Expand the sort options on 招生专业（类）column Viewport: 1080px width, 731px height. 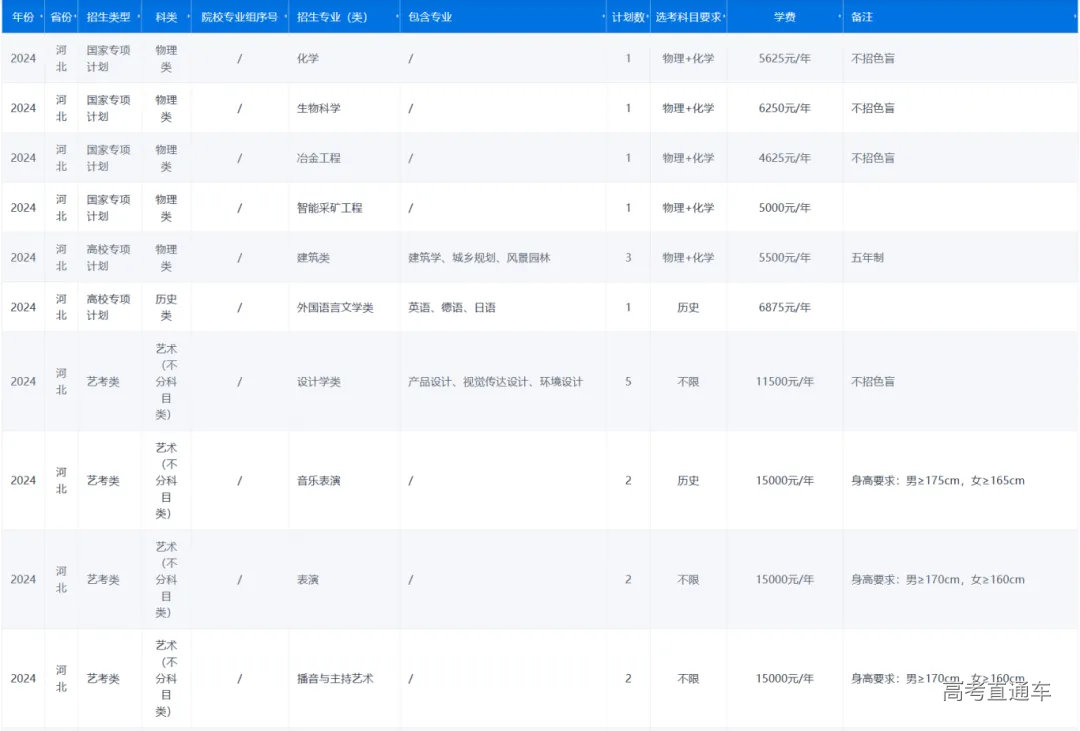[x=396, y=17]
